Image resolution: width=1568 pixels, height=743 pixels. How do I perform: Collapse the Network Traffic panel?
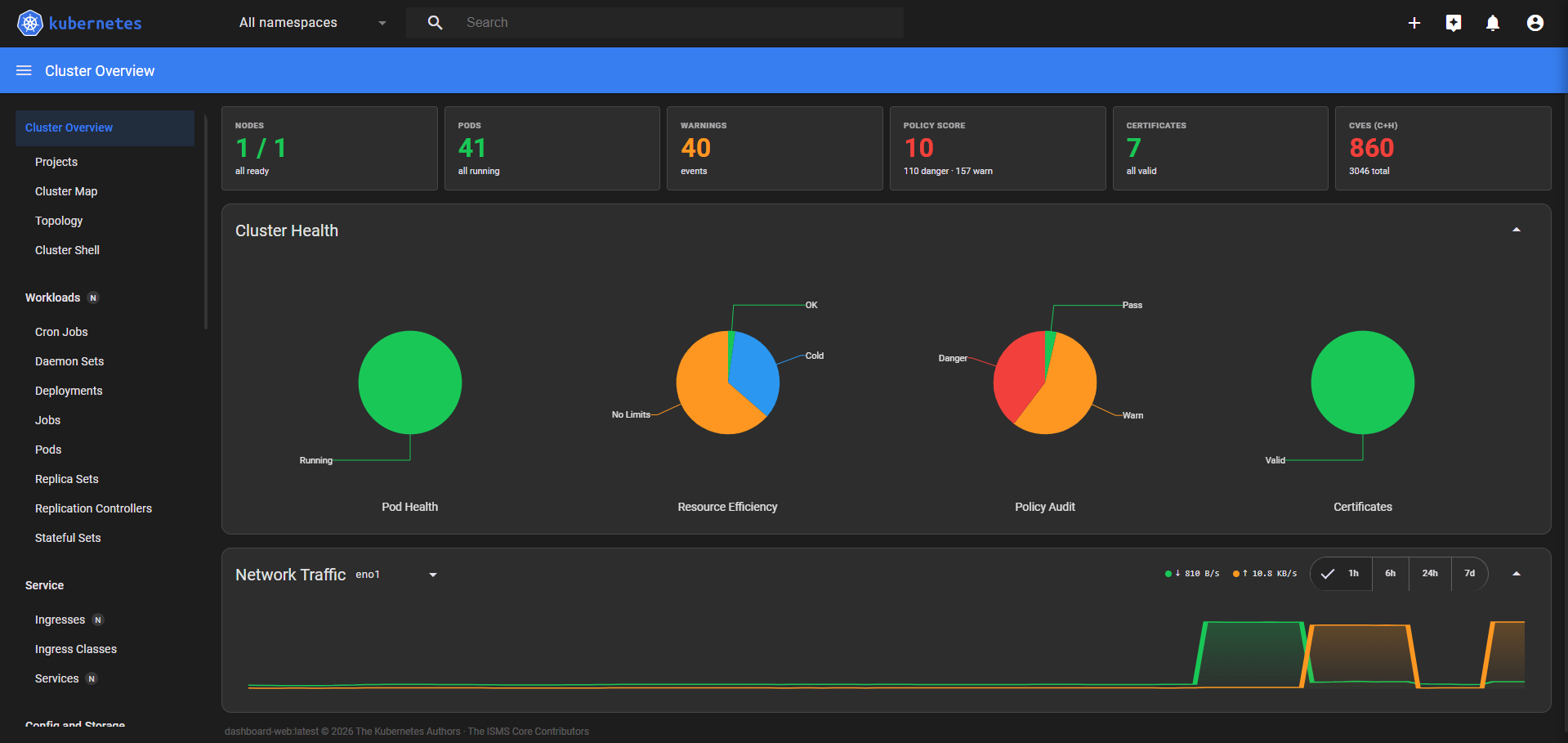pyautogui.click(x=1517, y=574)
